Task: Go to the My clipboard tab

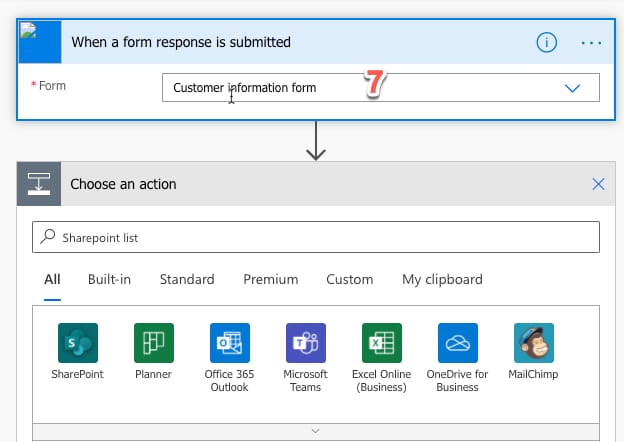Action: 442,280
